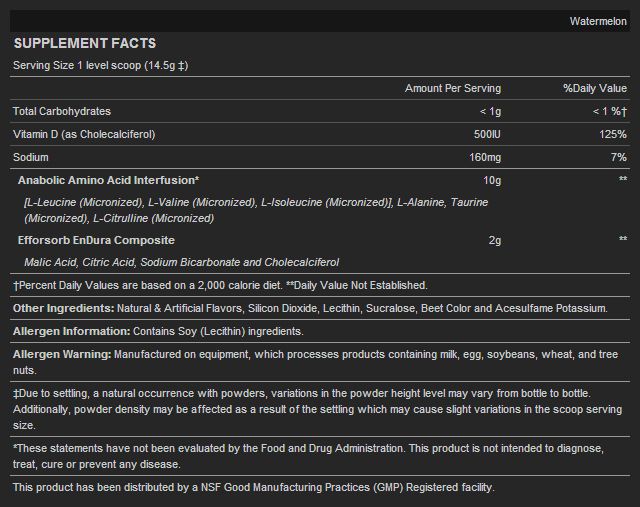Click the NSF Good Manufacturing Practices statement

click(253, 487)
